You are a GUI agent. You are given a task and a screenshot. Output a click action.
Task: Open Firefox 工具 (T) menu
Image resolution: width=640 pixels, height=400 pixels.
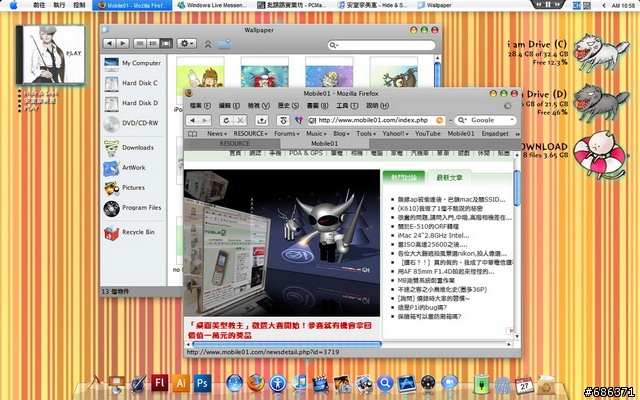tap(347, 106)
